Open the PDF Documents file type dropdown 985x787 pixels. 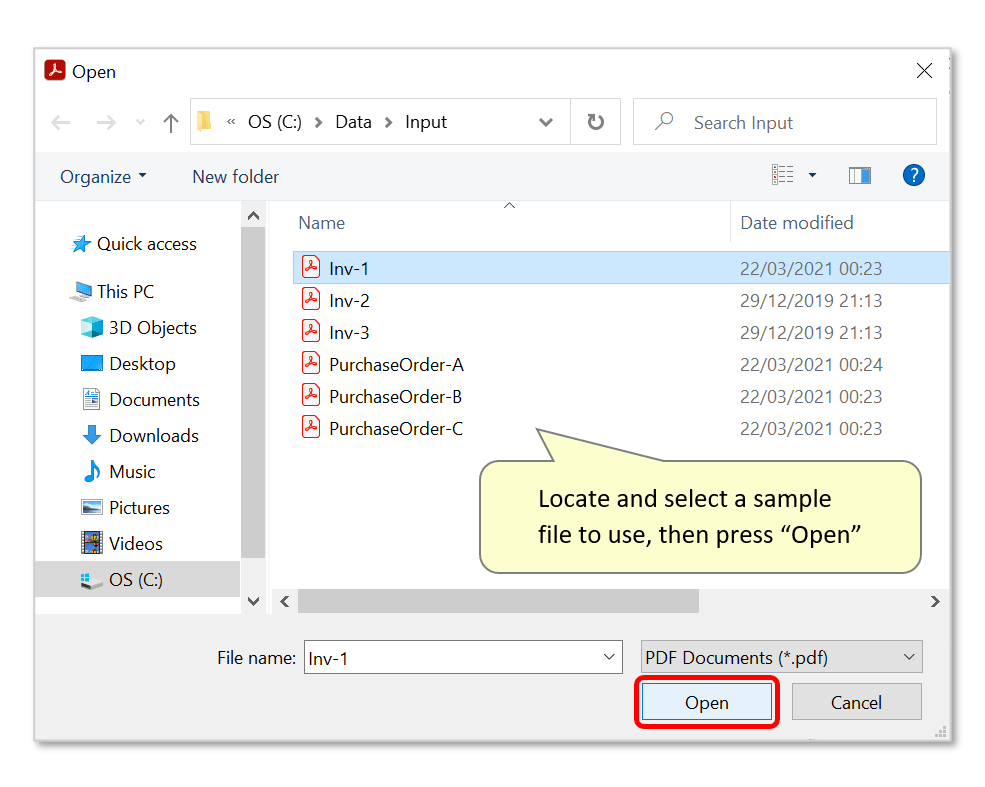pyautogui.click(x=781, y=657)
